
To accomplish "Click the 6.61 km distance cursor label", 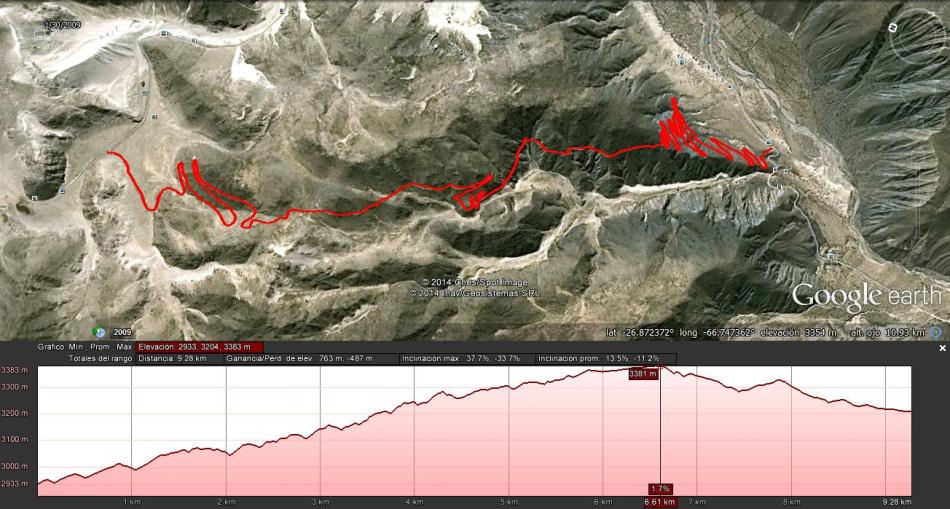I will click(660, 502).
